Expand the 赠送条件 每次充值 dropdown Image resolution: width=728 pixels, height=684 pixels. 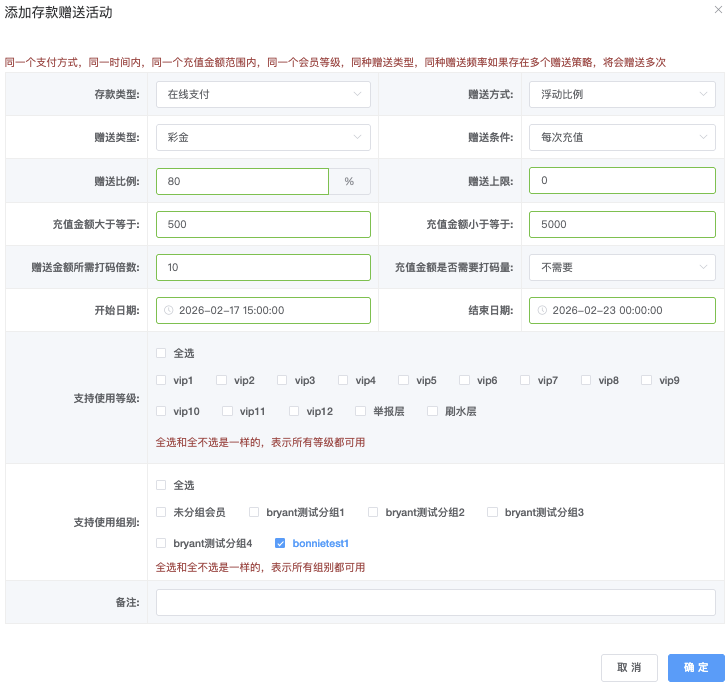[x=622, y=138]
